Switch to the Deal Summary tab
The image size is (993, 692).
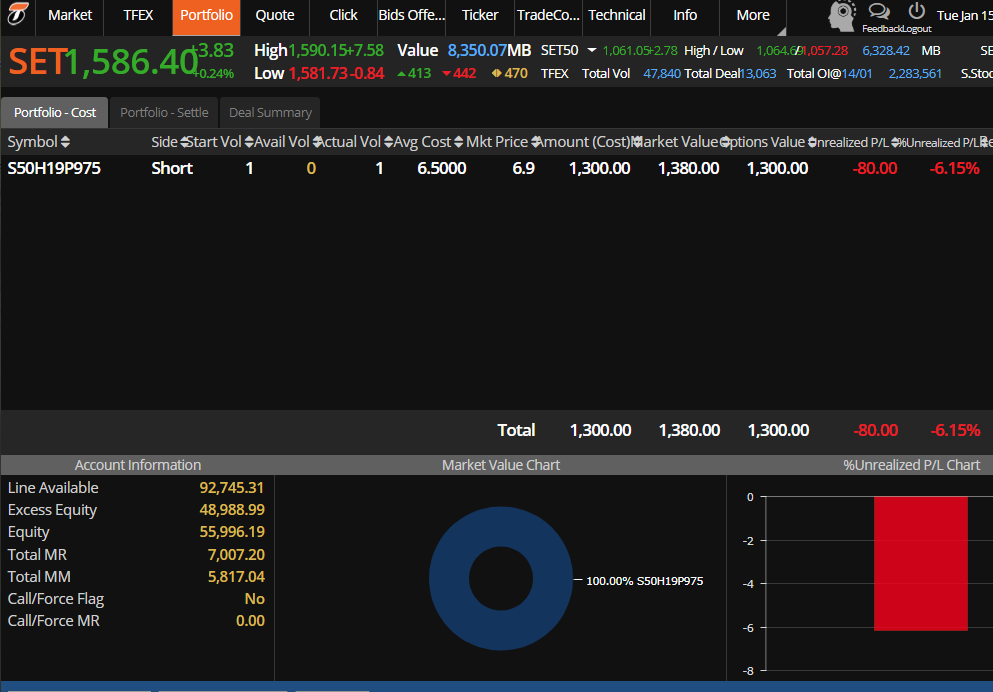coord(270,113)
